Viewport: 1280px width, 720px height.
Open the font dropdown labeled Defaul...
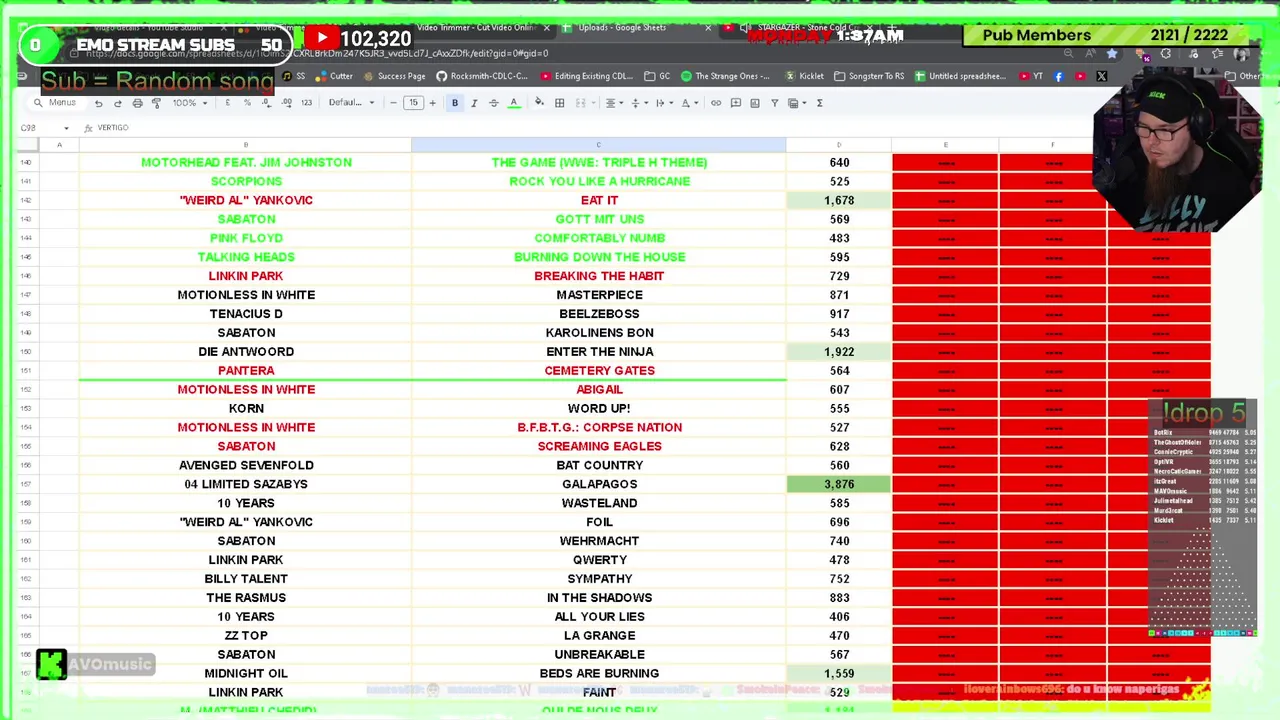351,103
